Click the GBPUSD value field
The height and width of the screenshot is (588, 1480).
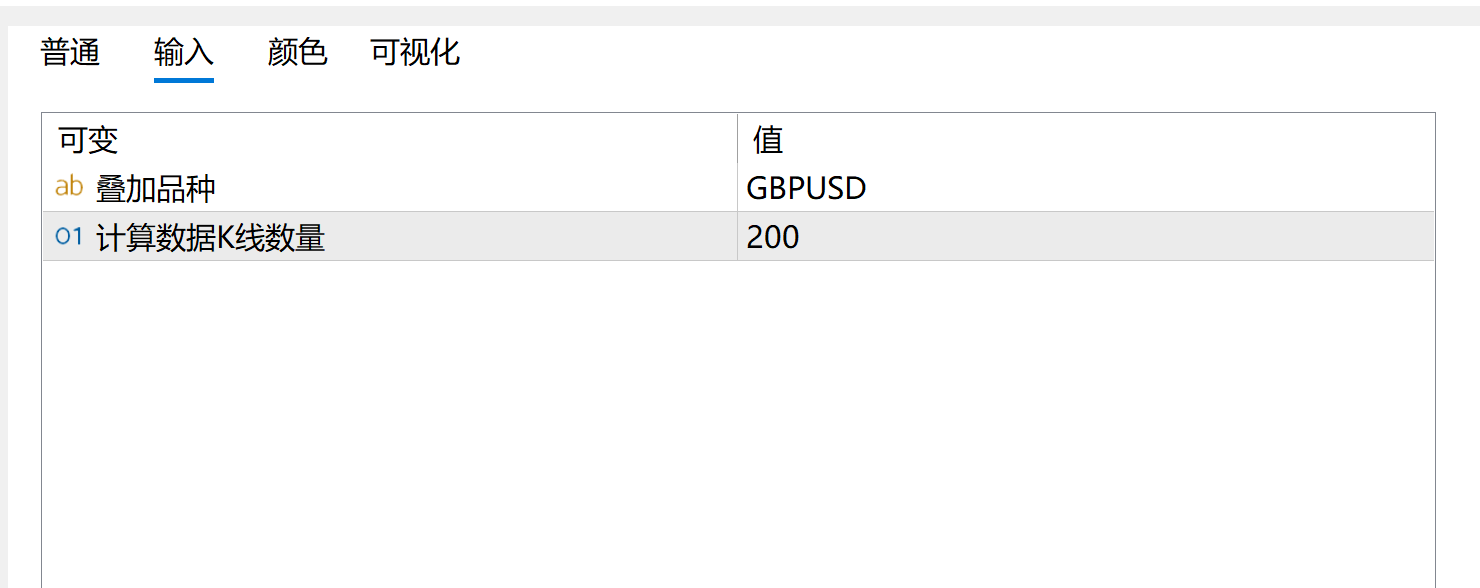click(806, 188)
